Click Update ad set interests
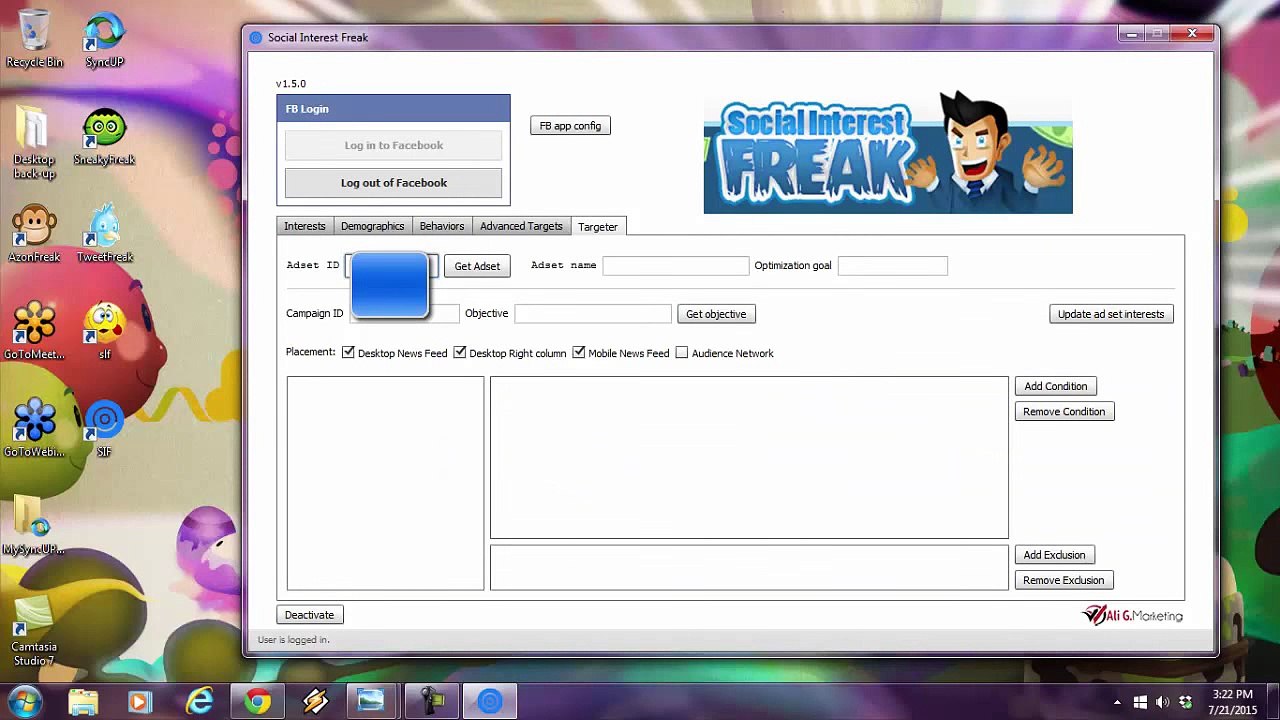The image size is (1280, 720). [1111, 314]
